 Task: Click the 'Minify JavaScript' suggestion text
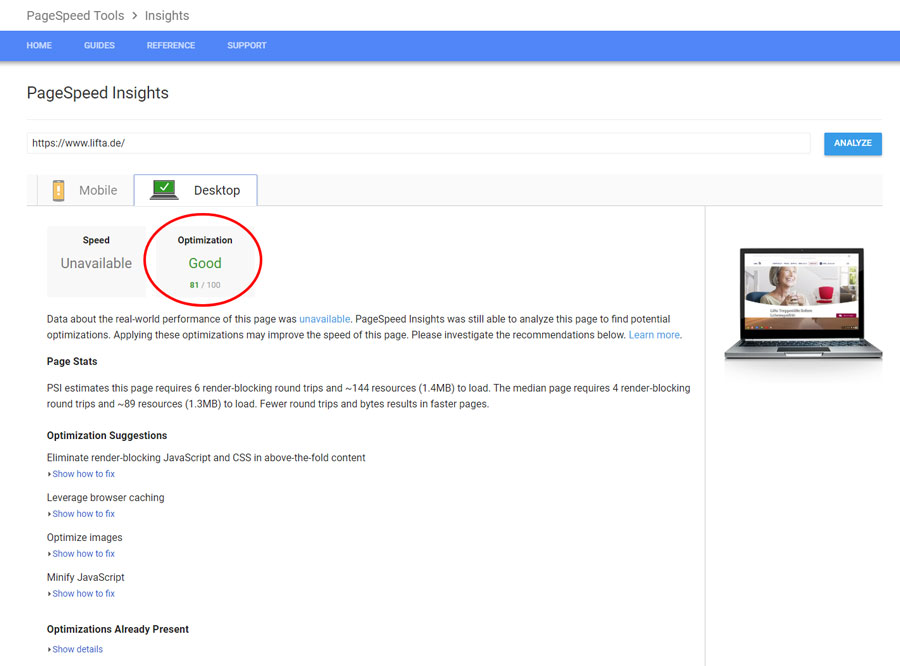[86, 577]
